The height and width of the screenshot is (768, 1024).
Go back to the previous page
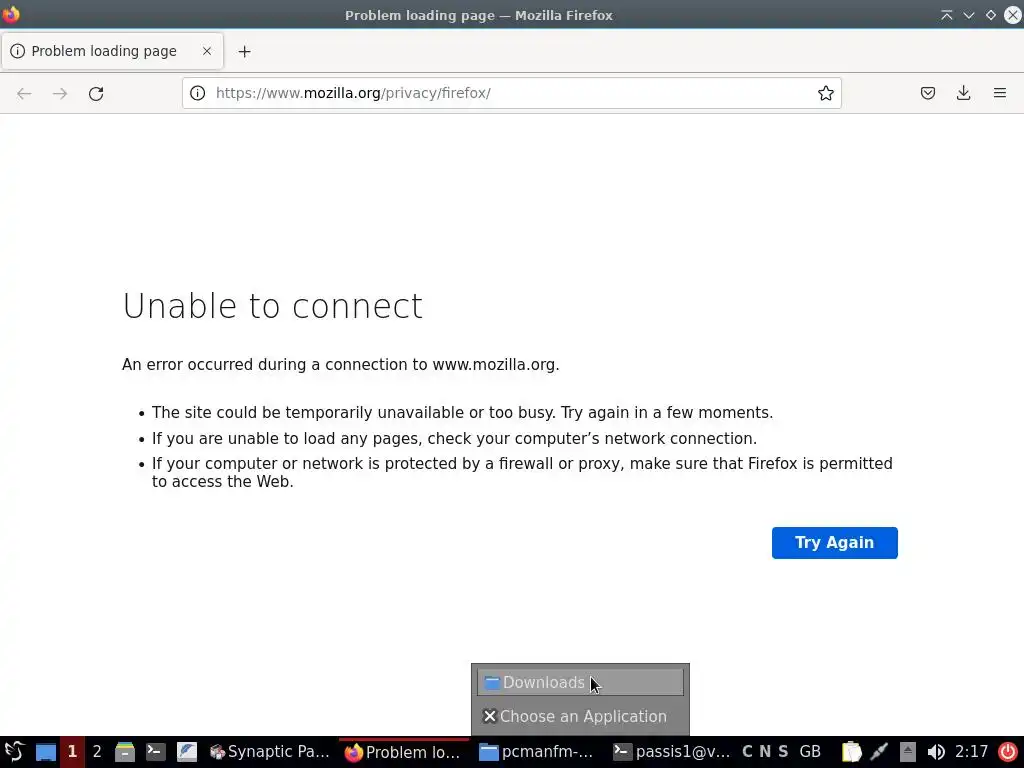(24, 93)
